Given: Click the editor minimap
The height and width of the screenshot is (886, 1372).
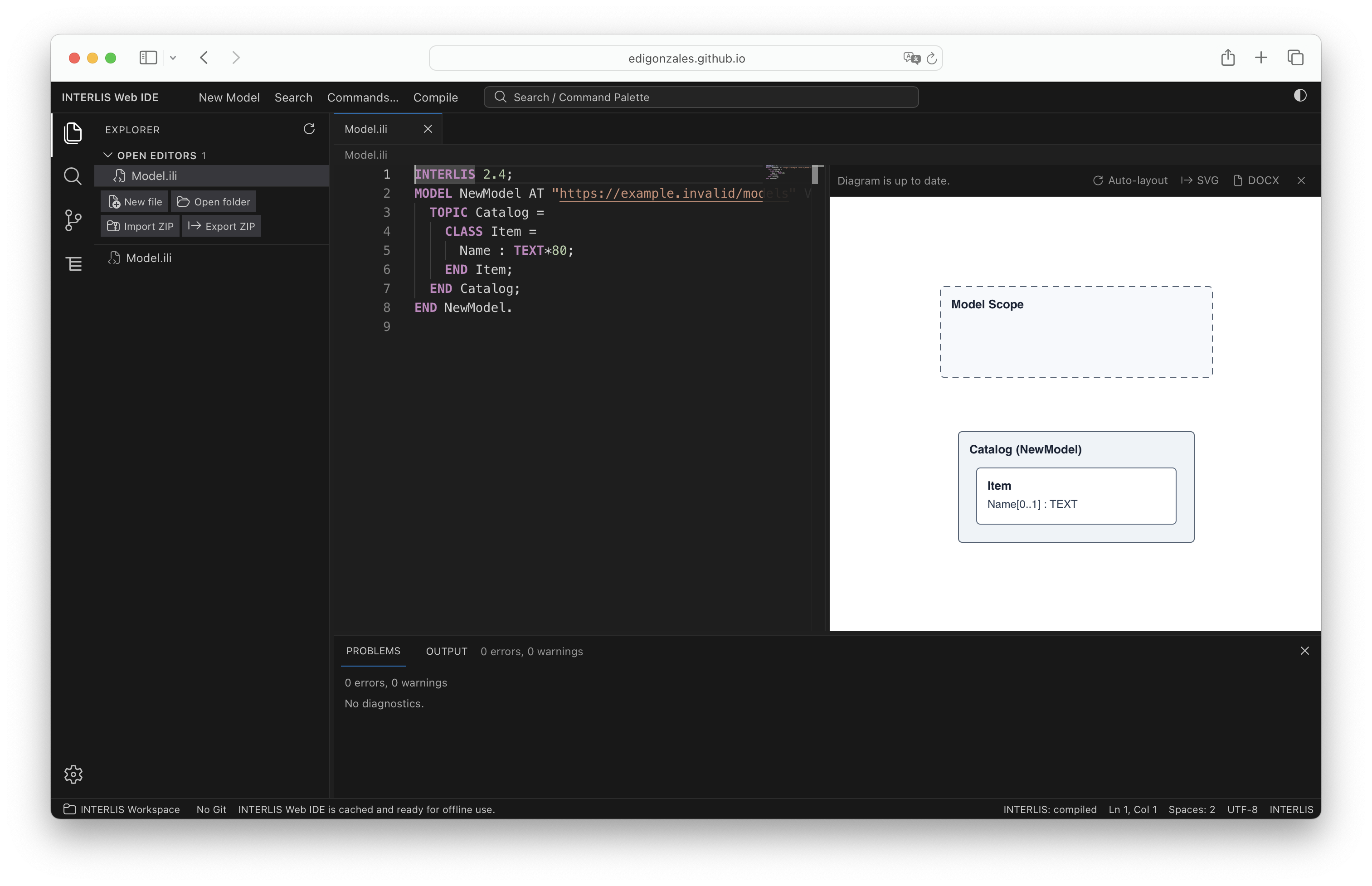Looking at the screenshot, I should click(x=787, y=173).
